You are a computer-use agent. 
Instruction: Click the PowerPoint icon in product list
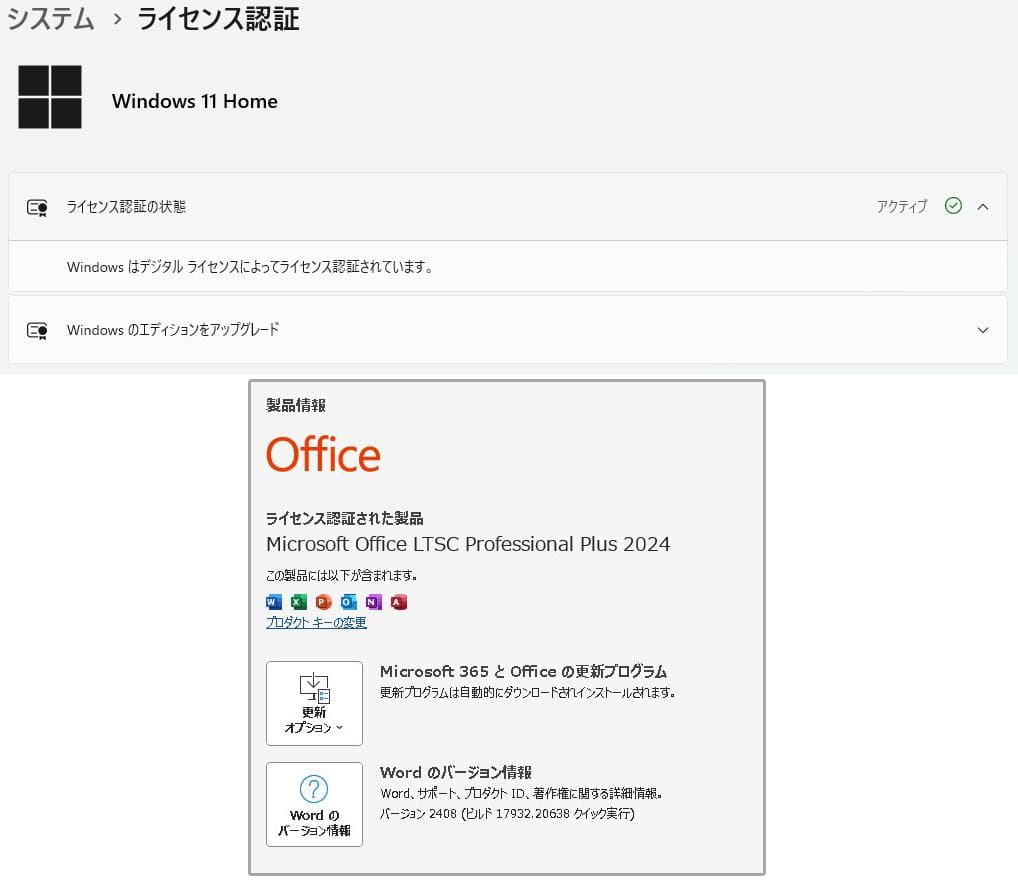pos(323,602)
